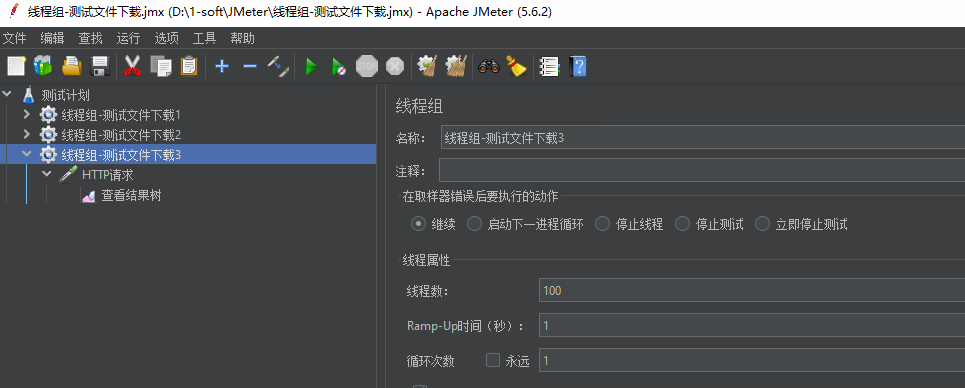Select the HTTP请求 tree row
965x388 pixels.
tap(108, 175)
